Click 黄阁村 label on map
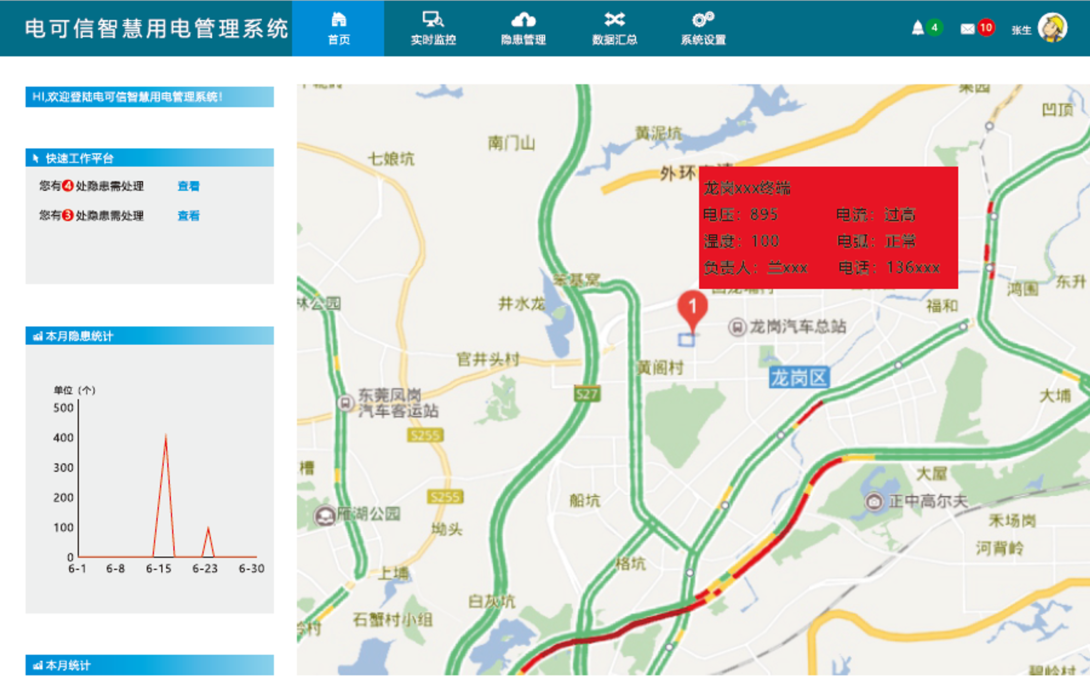 (661, 368)
